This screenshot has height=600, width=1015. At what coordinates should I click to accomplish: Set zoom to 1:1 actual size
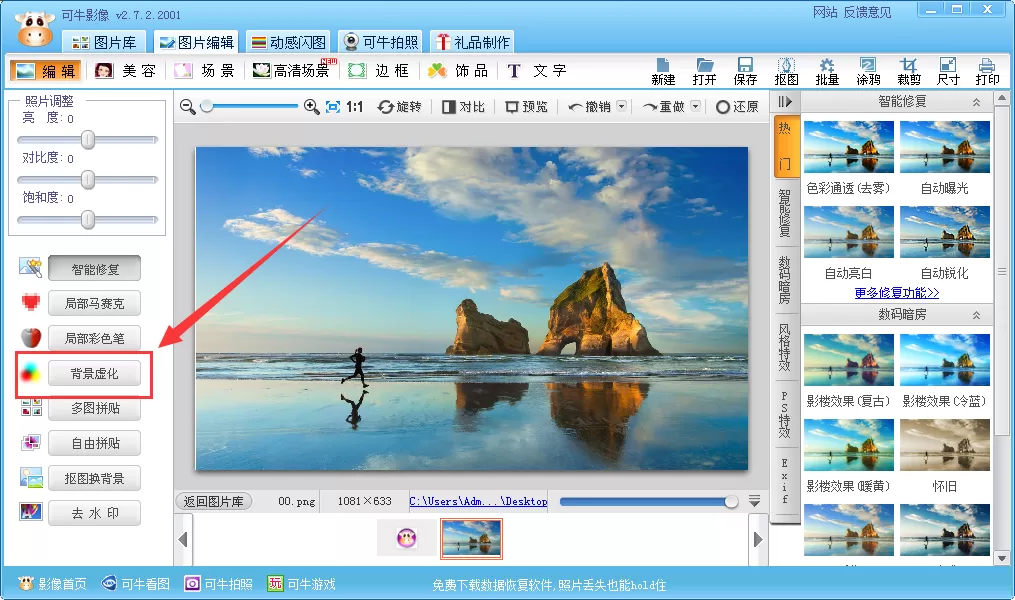click(x=355, y=107)
